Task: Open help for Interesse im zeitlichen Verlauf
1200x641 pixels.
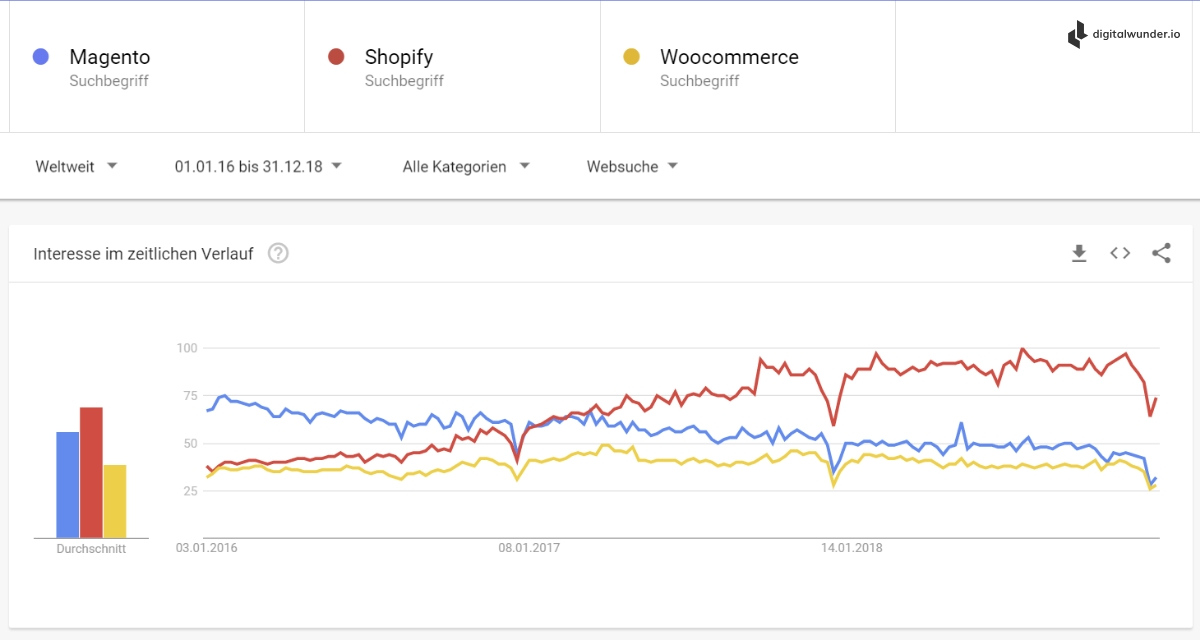Action: click(x=279, y=254)
